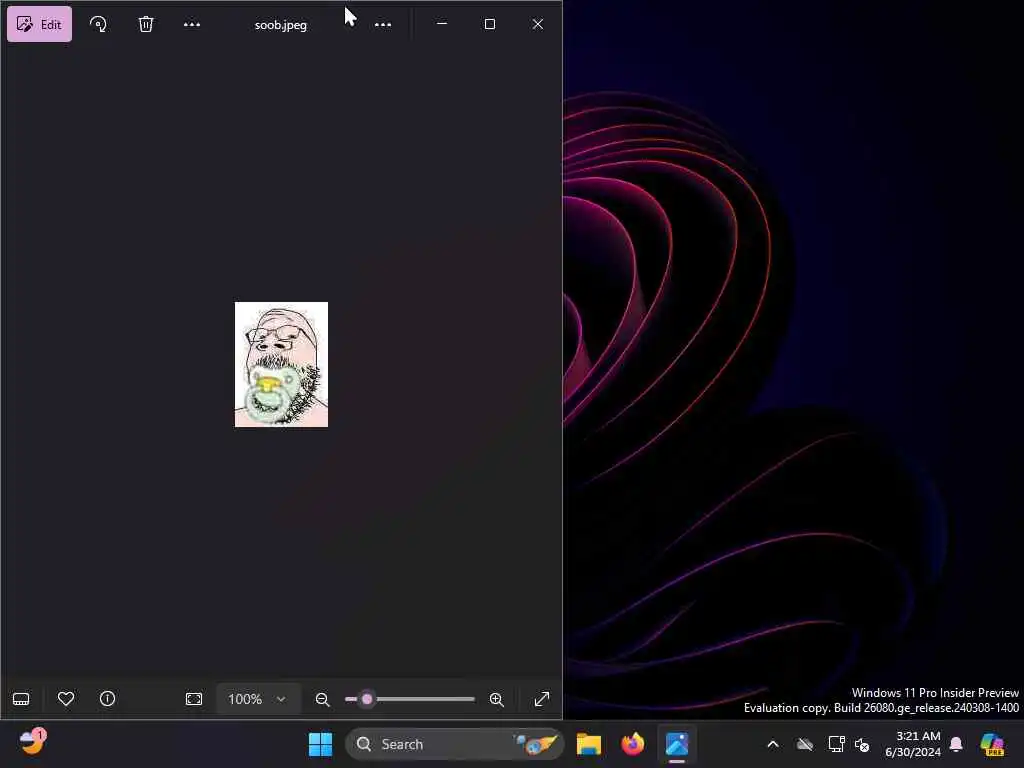The width and height of the screenshot is (1024, 768).
Task: Select Photos app taskbar icon
Action: tap(677, 744)
